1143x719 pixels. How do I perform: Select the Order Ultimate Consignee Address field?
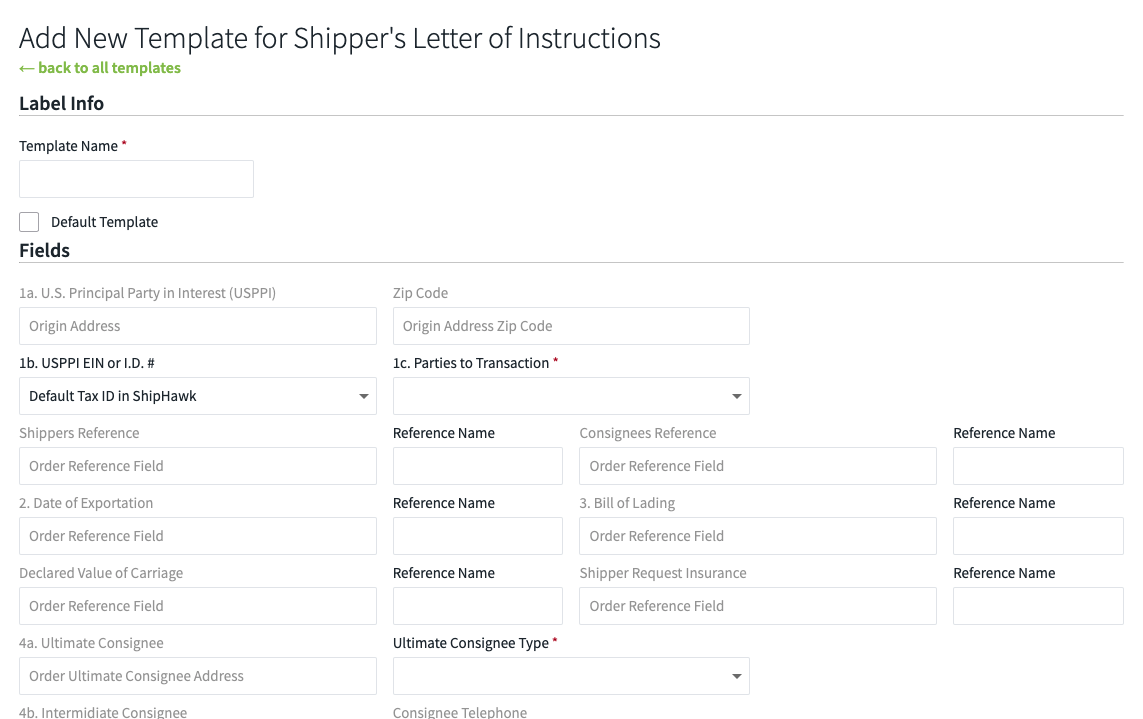click(x=197, y=676)
